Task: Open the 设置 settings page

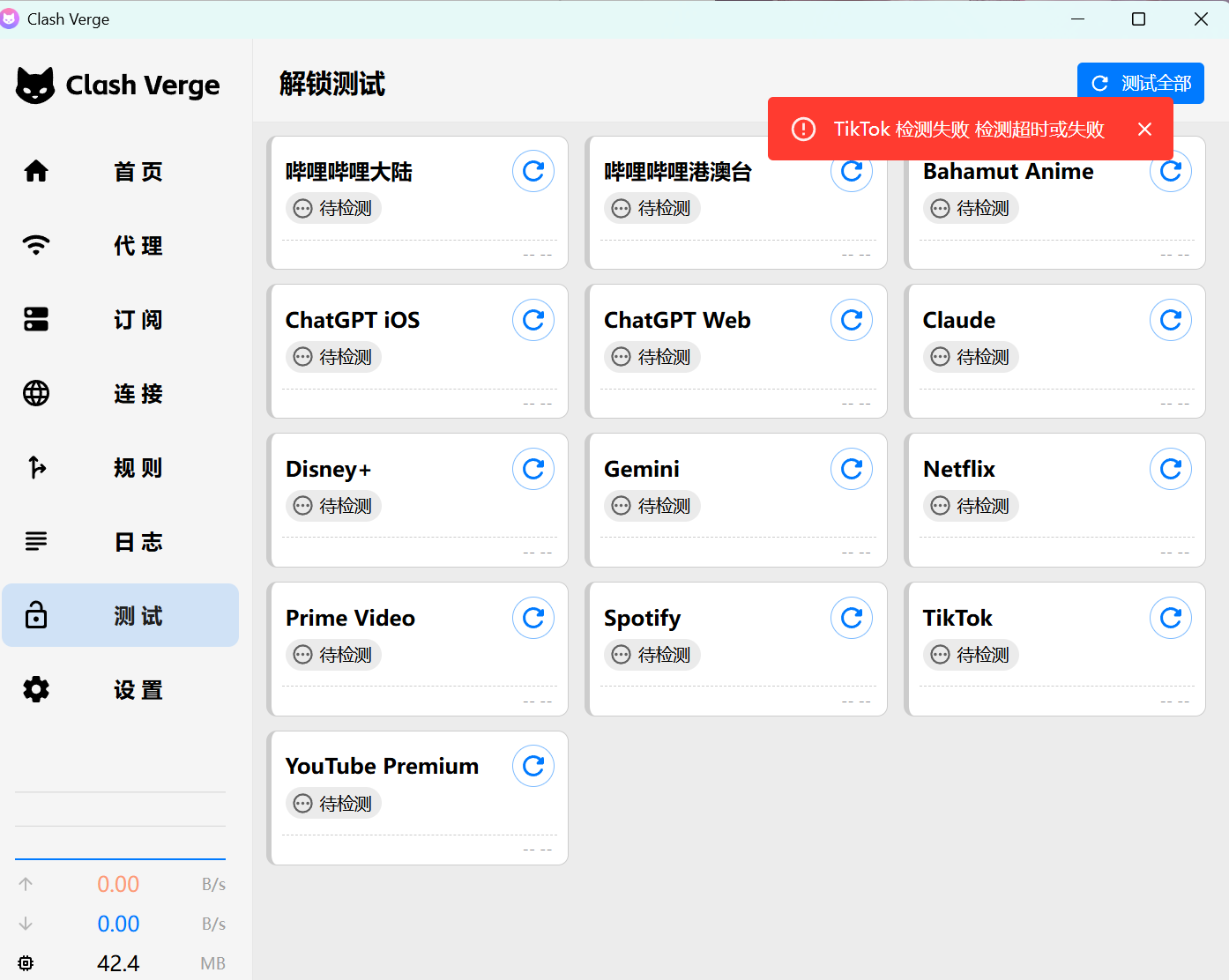Action: point(120,689)
